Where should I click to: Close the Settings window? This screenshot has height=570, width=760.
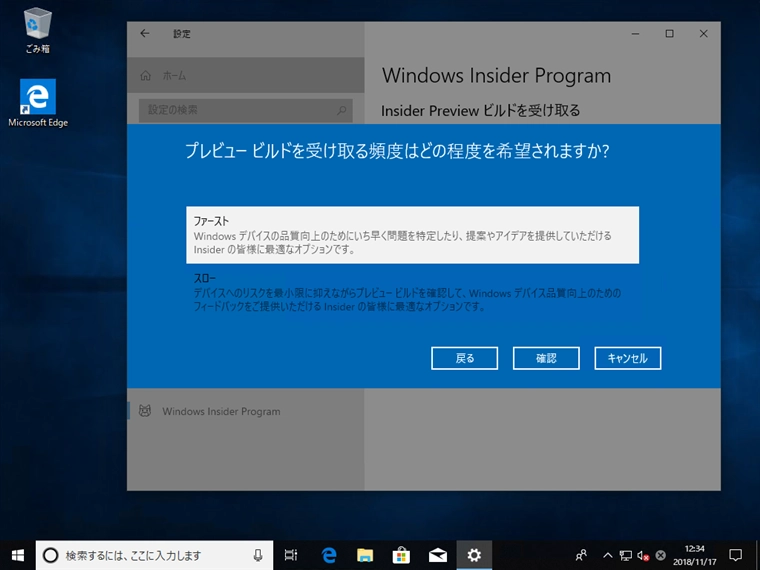(703, 33)
